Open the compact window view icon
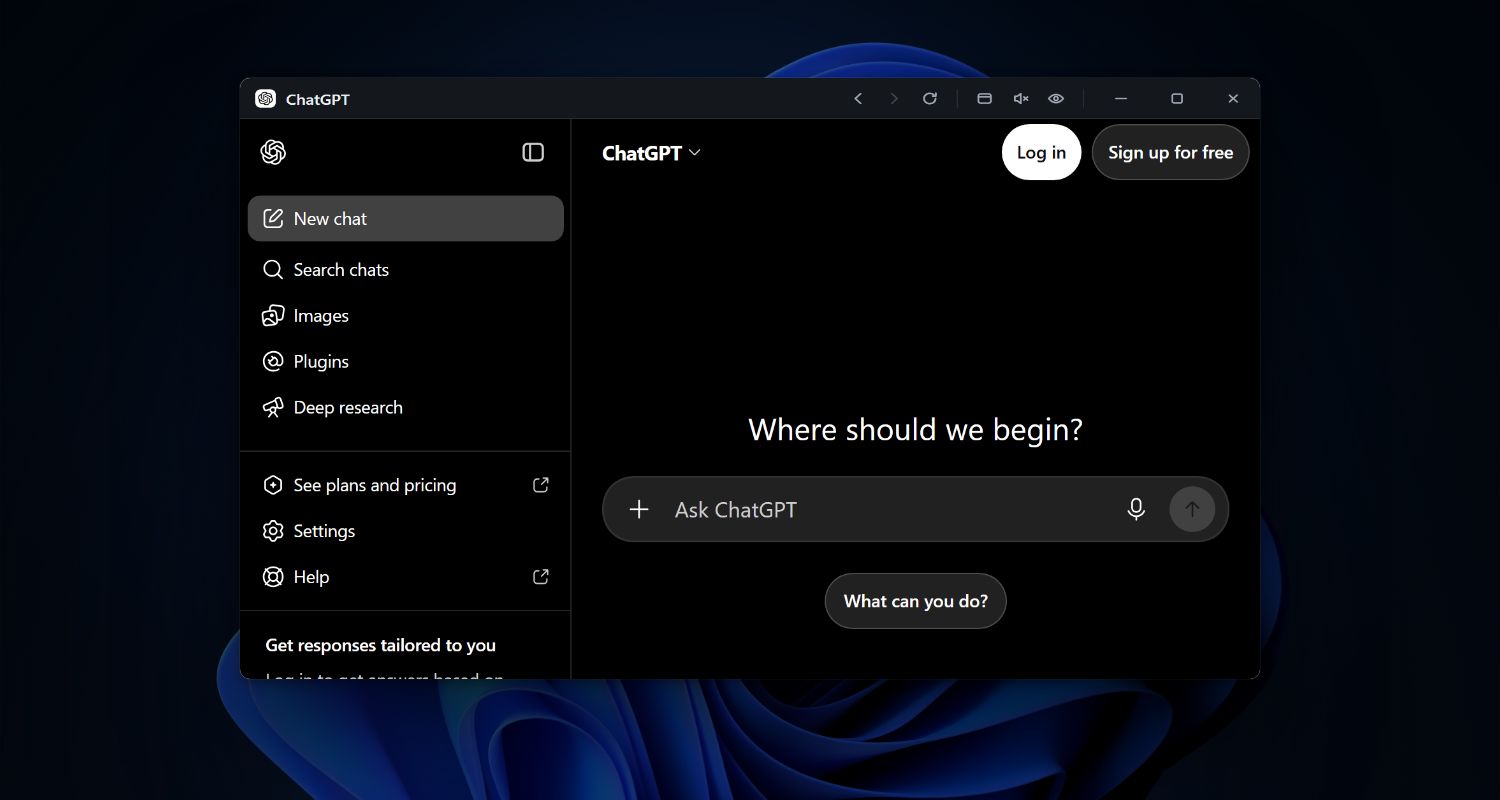 coord(984,98)
